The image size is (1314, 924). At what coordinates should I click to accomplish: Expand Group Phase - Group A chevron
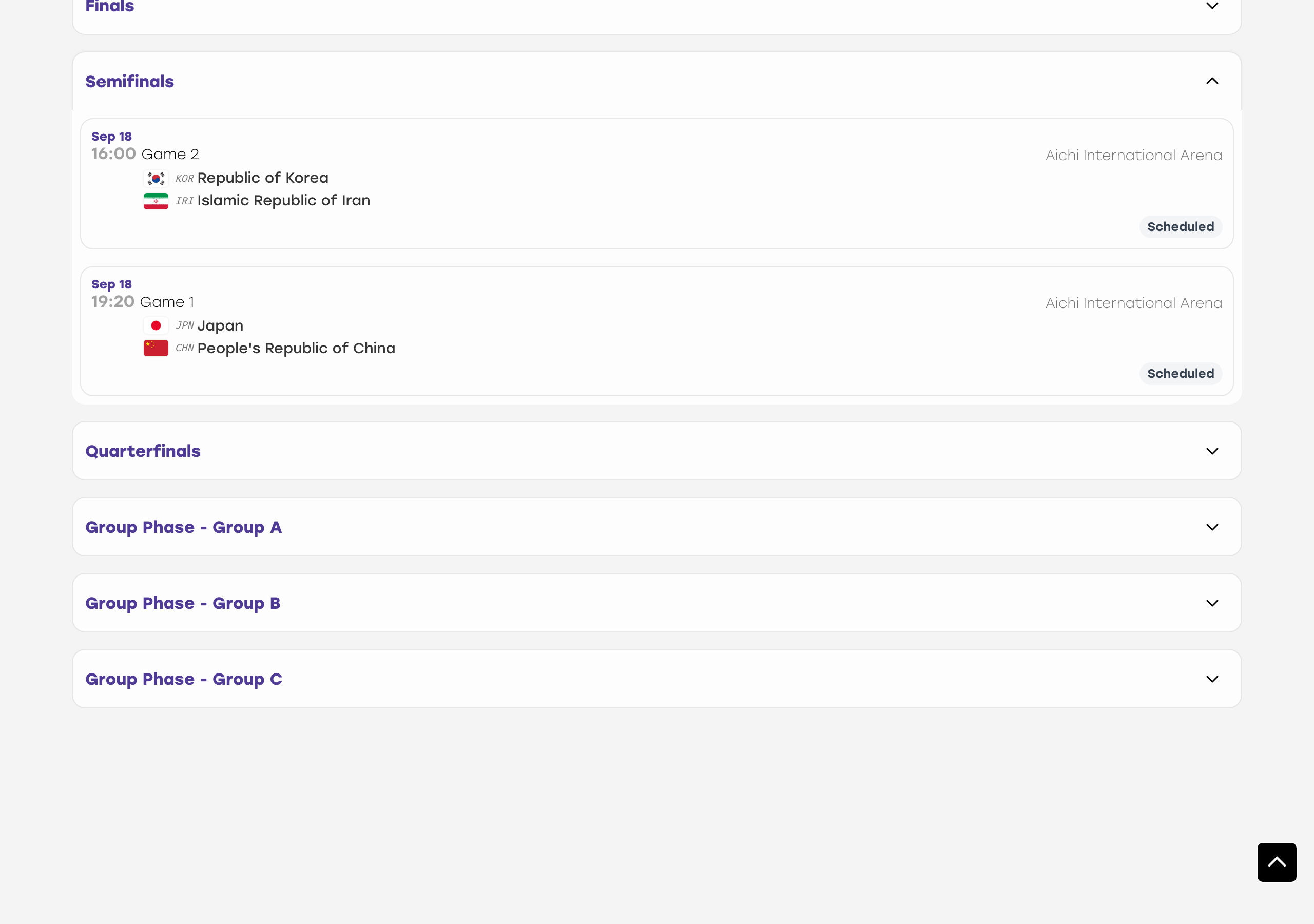pyautogui.click(x=1212, y=527)
